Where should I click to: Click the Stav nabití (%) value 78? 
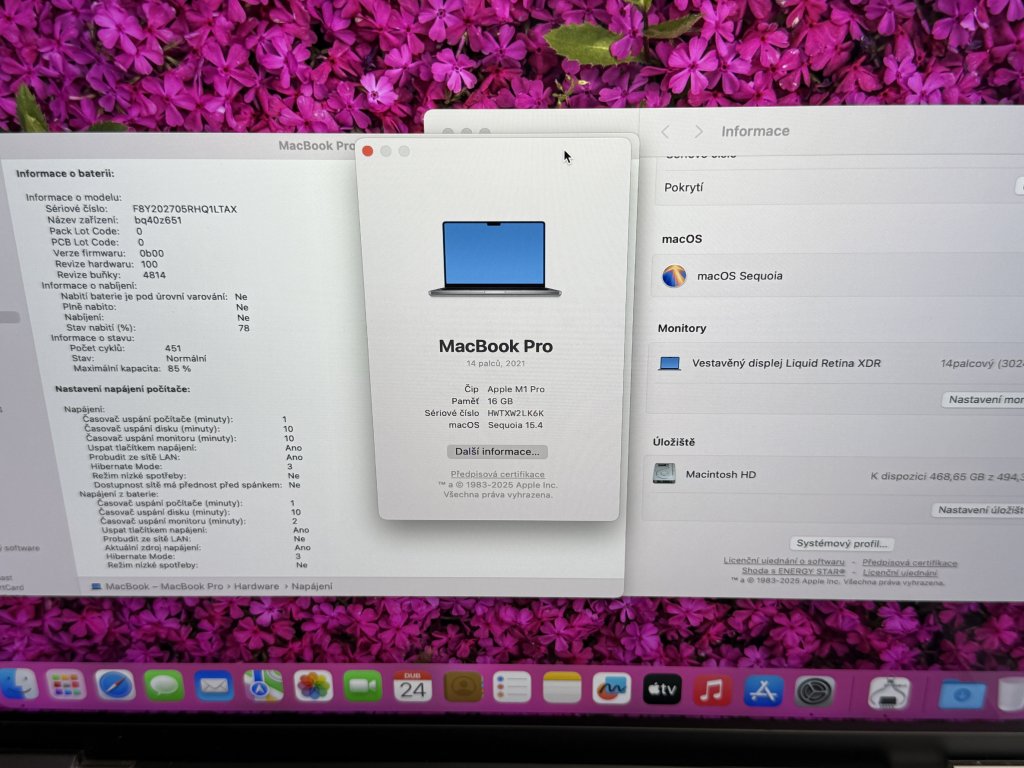(244, 328)
